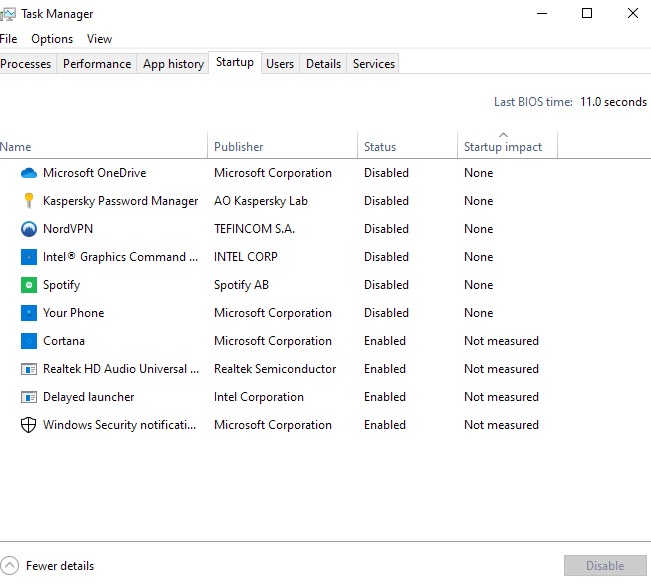Click Cortana's Enabled status cell
Viewport: 651px width, 584px height.
385,341
